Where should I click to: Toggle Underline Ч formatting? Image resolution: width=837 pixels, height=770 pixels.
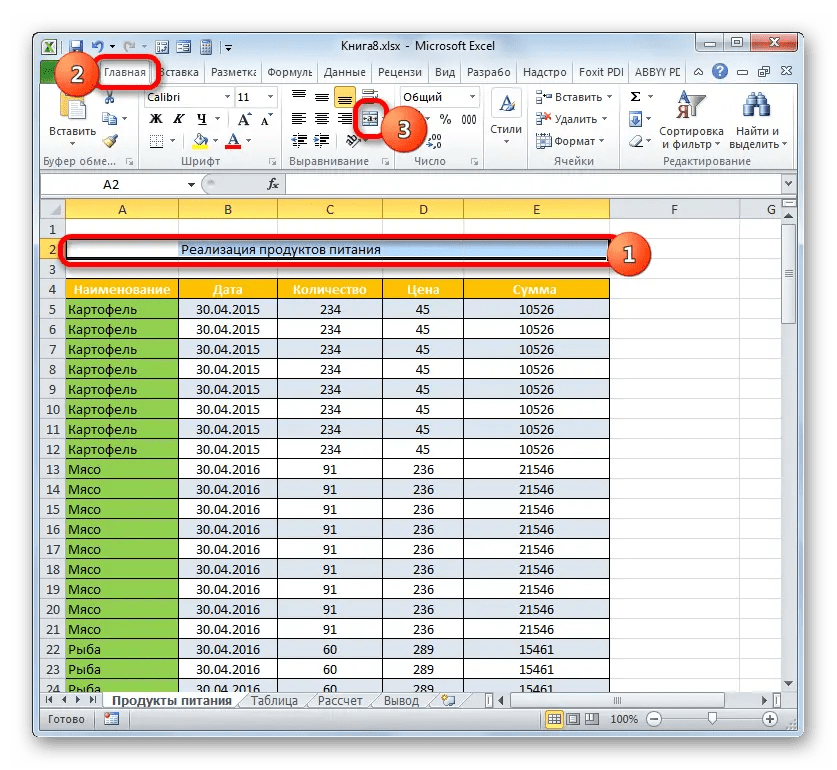(201, 119)
